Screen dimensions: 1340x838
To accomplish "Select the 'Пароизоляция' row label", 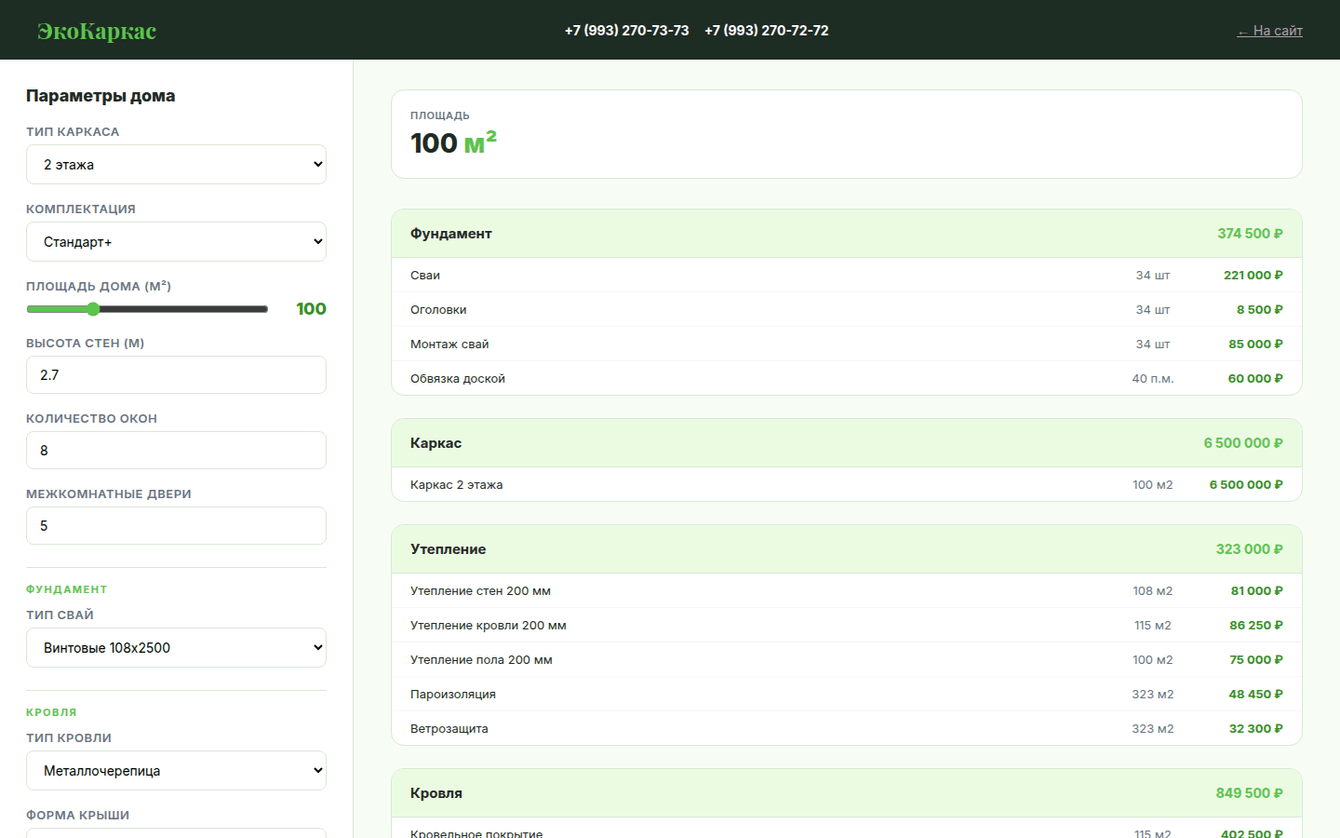I will point(453,695).
